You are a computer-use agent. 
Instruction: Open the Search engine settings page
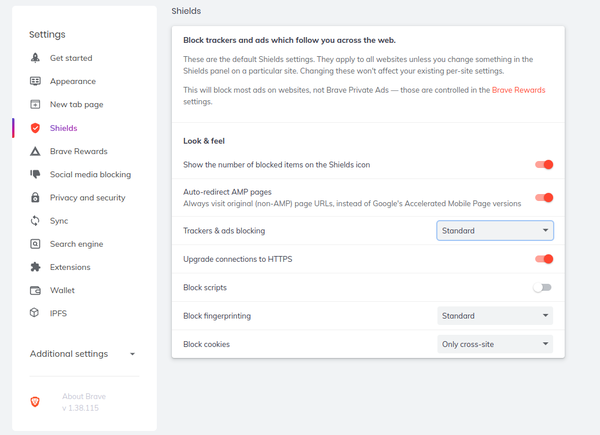pos(76,244)
